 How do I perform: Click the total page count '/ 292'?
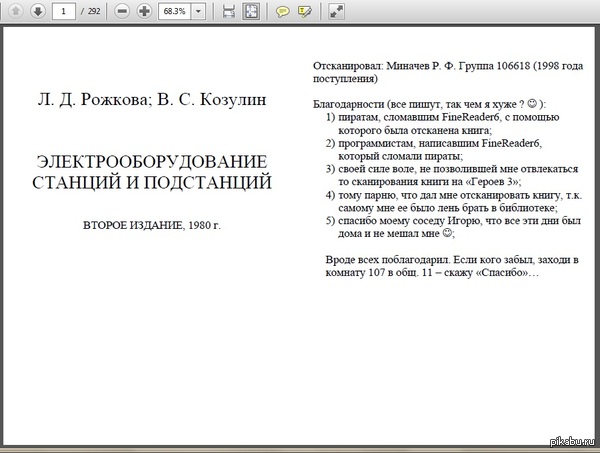coord(90,11)
